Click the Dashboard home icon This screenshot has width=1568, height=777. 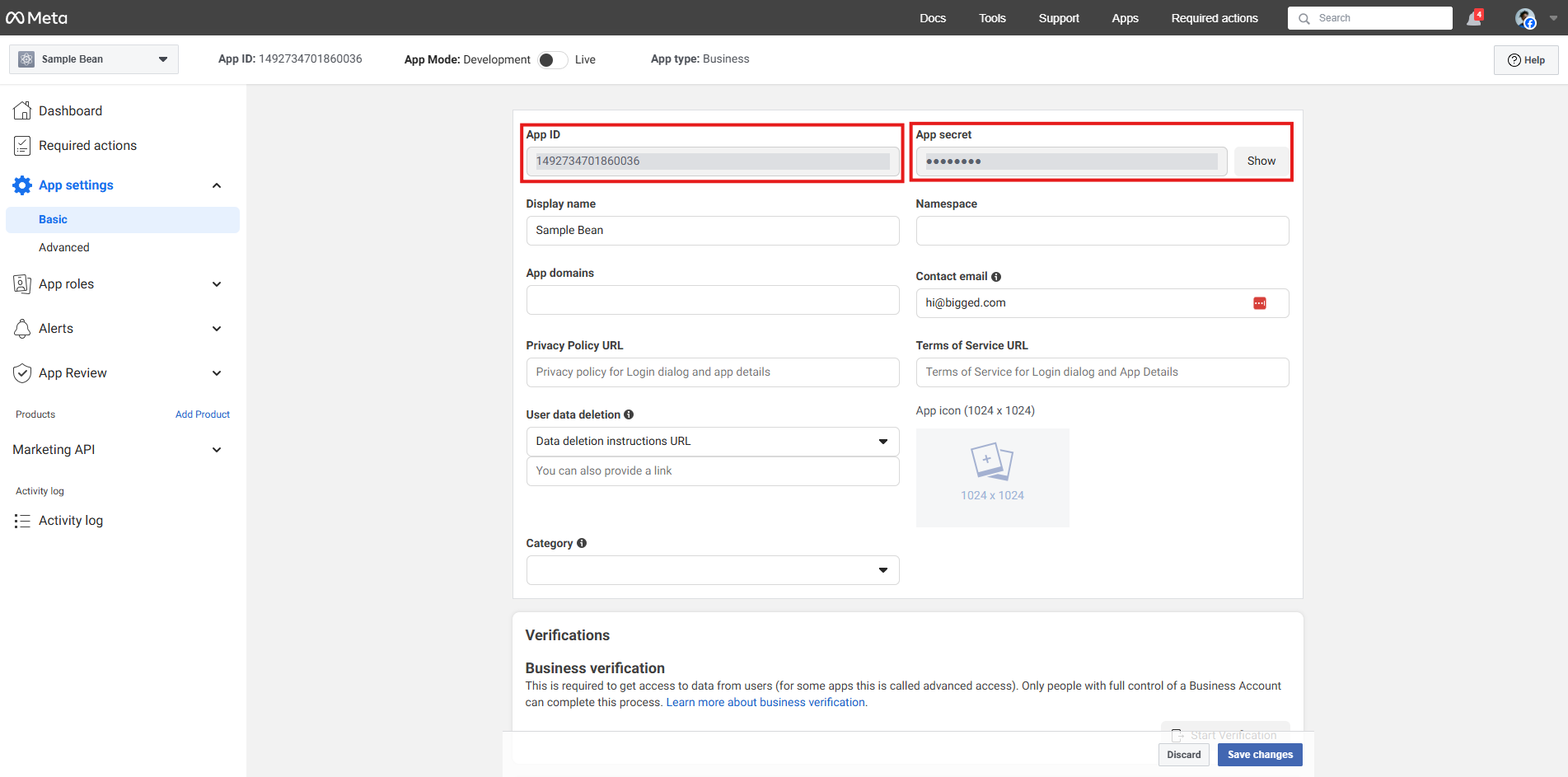pos(22,110)
